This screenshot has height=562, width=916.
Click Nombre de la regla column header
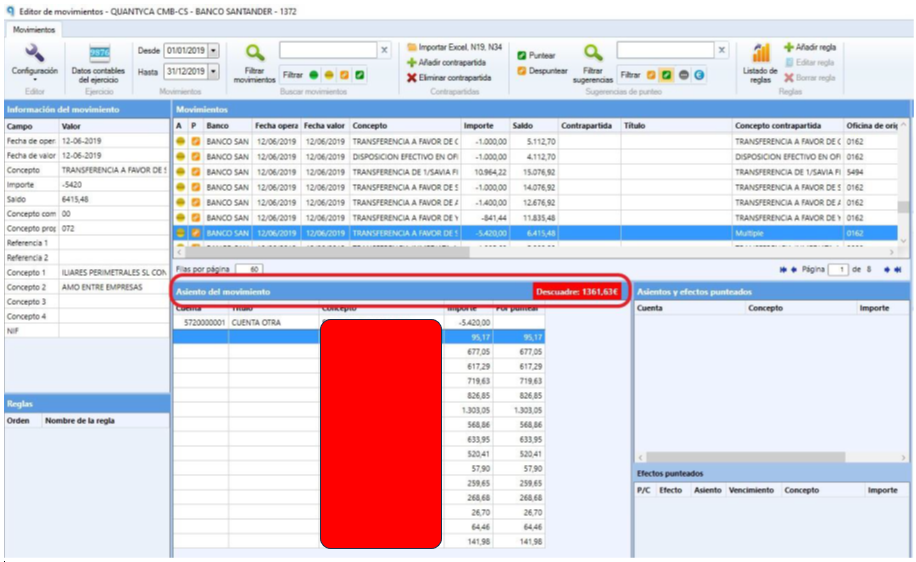pos(80,421)
